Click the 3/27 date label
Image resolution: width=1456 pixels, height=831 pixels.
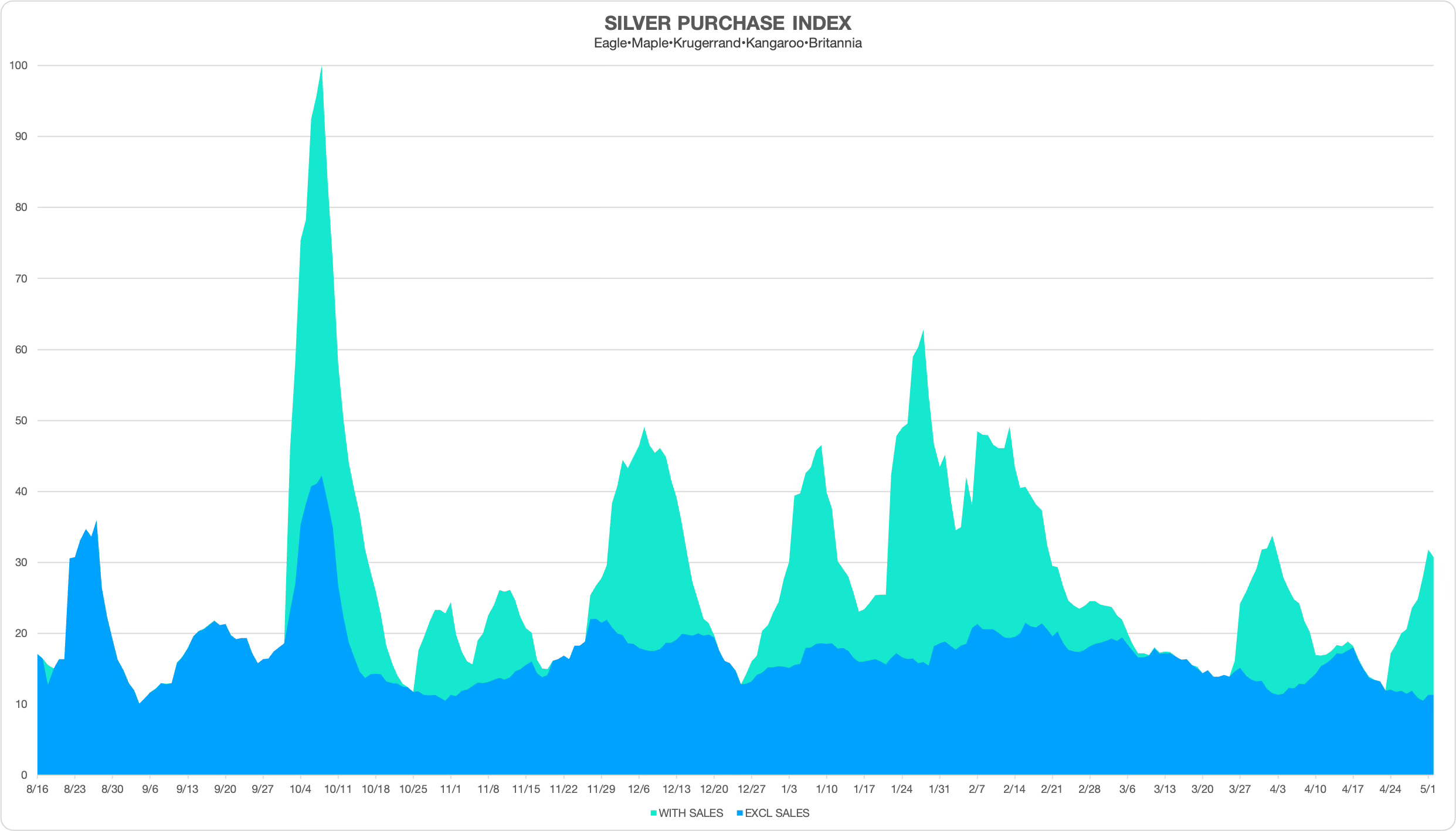pyautogui.click(x=1240, y=789)
